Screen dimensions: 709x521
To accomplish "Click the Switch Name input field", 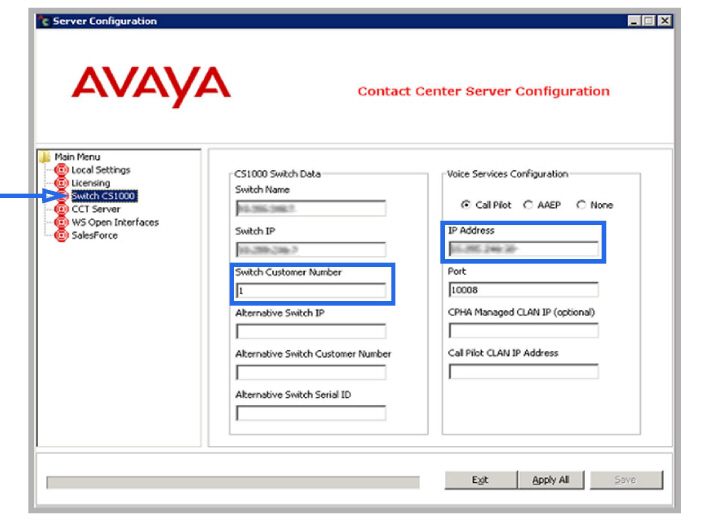I will click(311, 208).
